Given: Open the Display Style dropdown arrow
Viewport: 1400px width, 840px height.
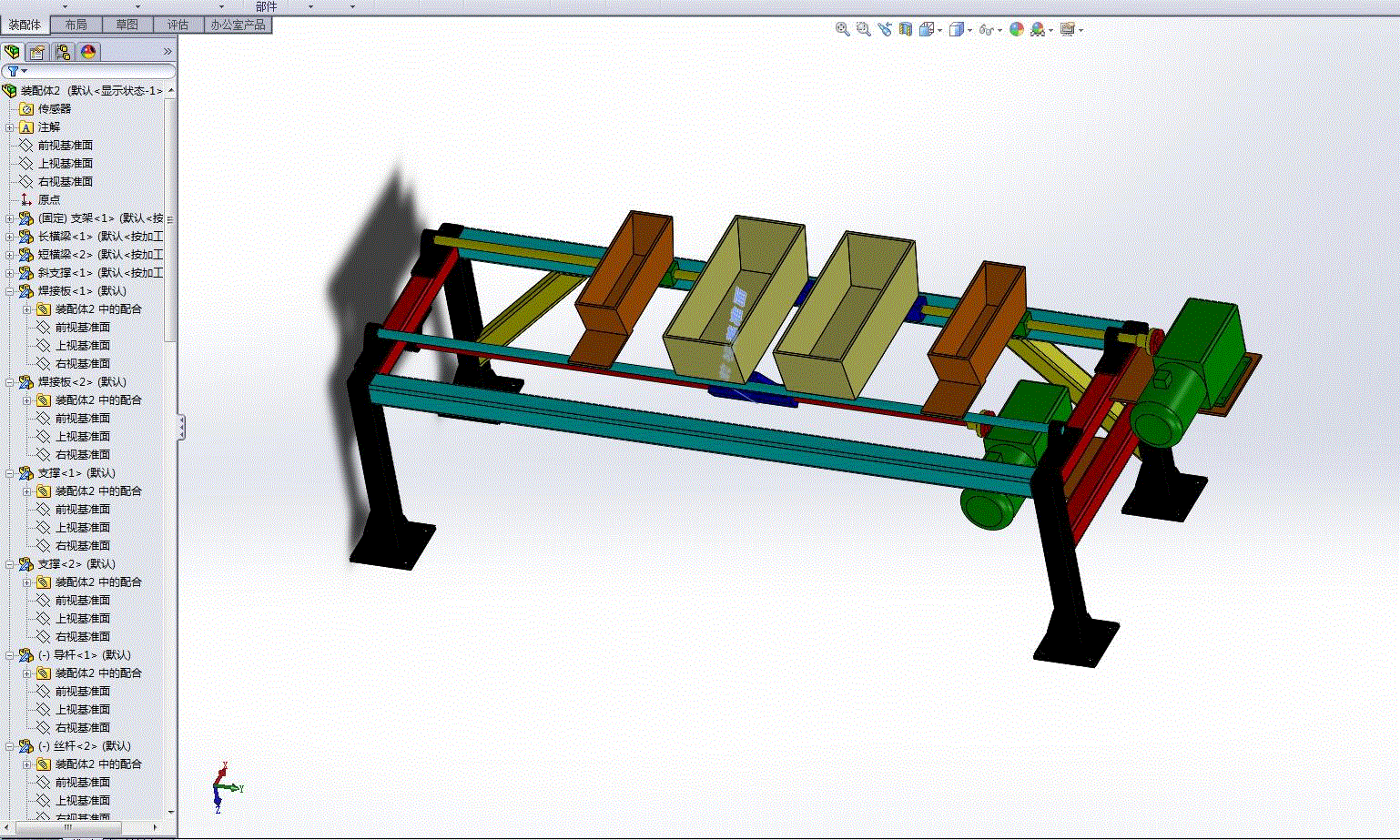Looking at the screenshot, I should tap(969, 30).
